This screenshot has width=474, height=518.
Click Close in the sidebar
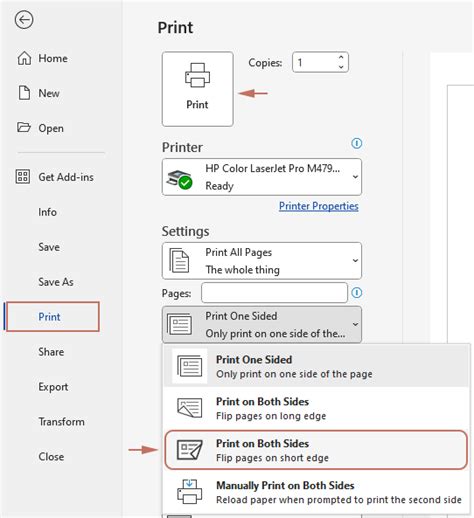click(51, 457)
